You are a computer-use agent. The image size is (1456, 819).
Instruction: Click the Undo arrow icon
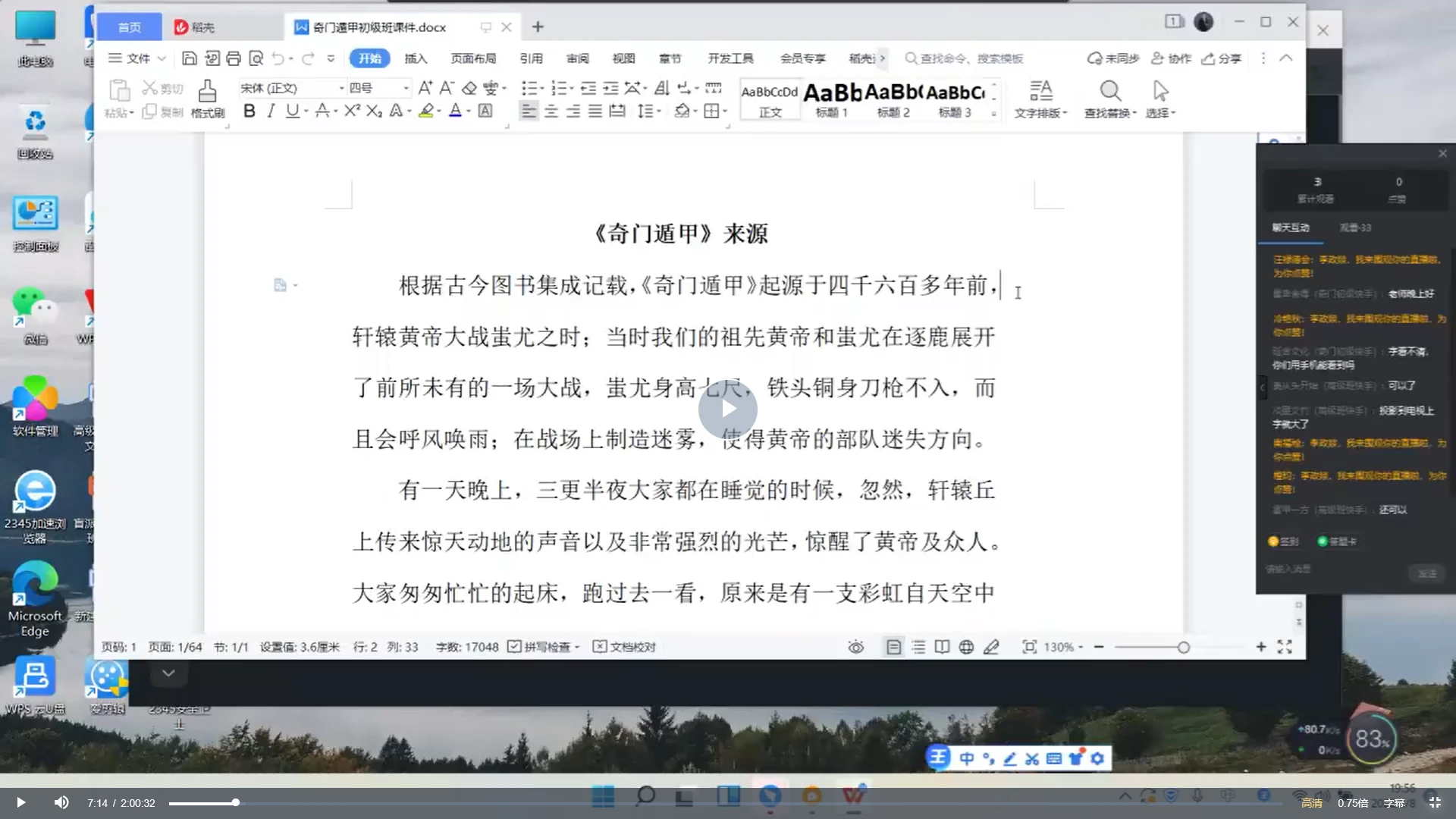tap(278, 58)
